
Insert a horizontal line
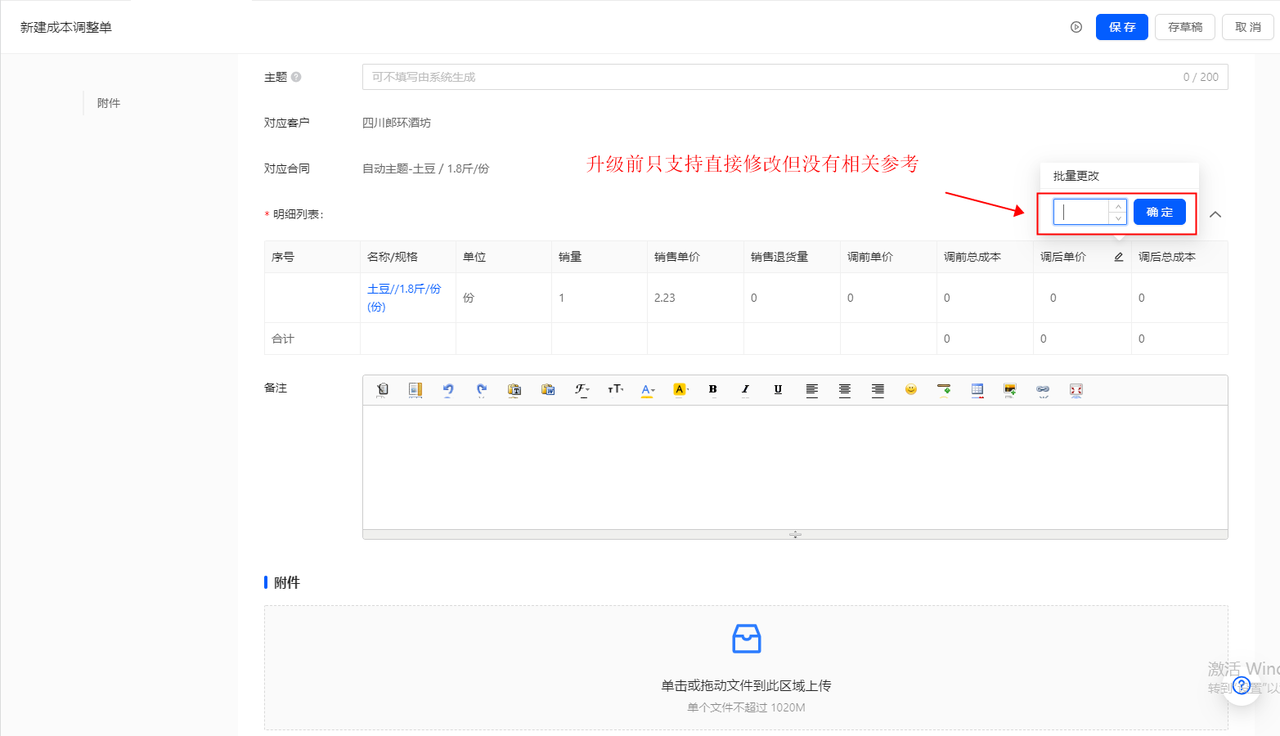click(944, 390)
